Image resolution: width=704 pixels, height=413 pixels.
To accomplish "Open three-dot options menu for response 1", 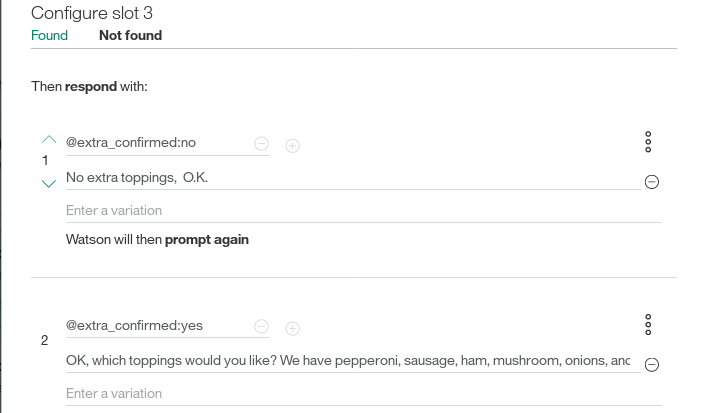I will point(648,142).
